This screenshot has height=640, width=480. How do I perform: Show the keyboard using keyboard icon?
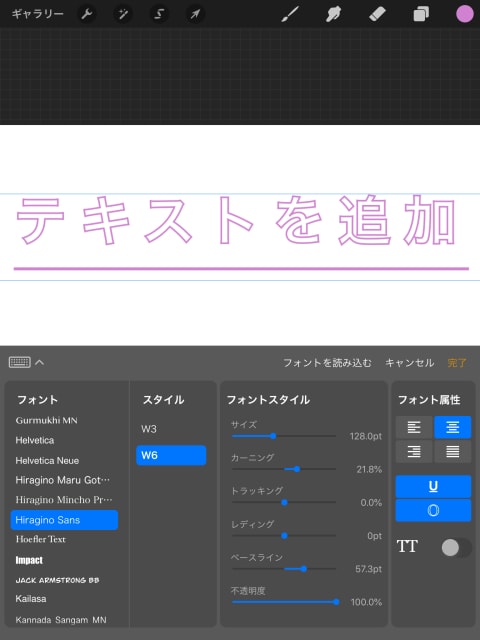[20, 362]
